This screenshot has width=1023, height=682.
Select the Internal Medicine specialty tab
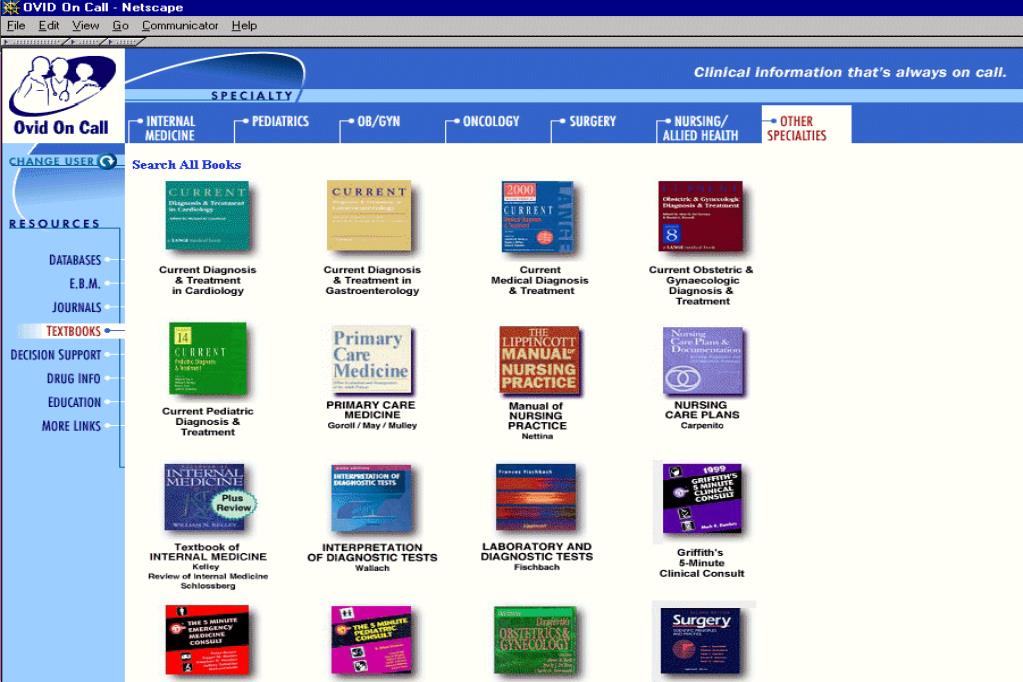[170, 128]
